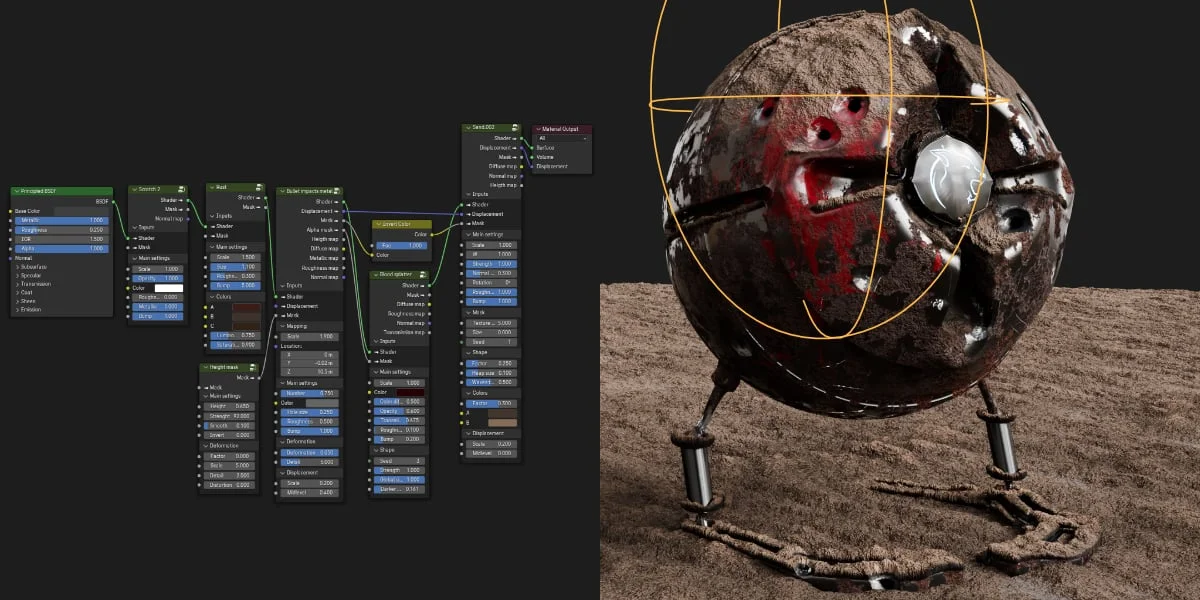1200x600 pixels.
Task: Click the monitor icon on the Rust node header
Action: (x=259, y=187)
